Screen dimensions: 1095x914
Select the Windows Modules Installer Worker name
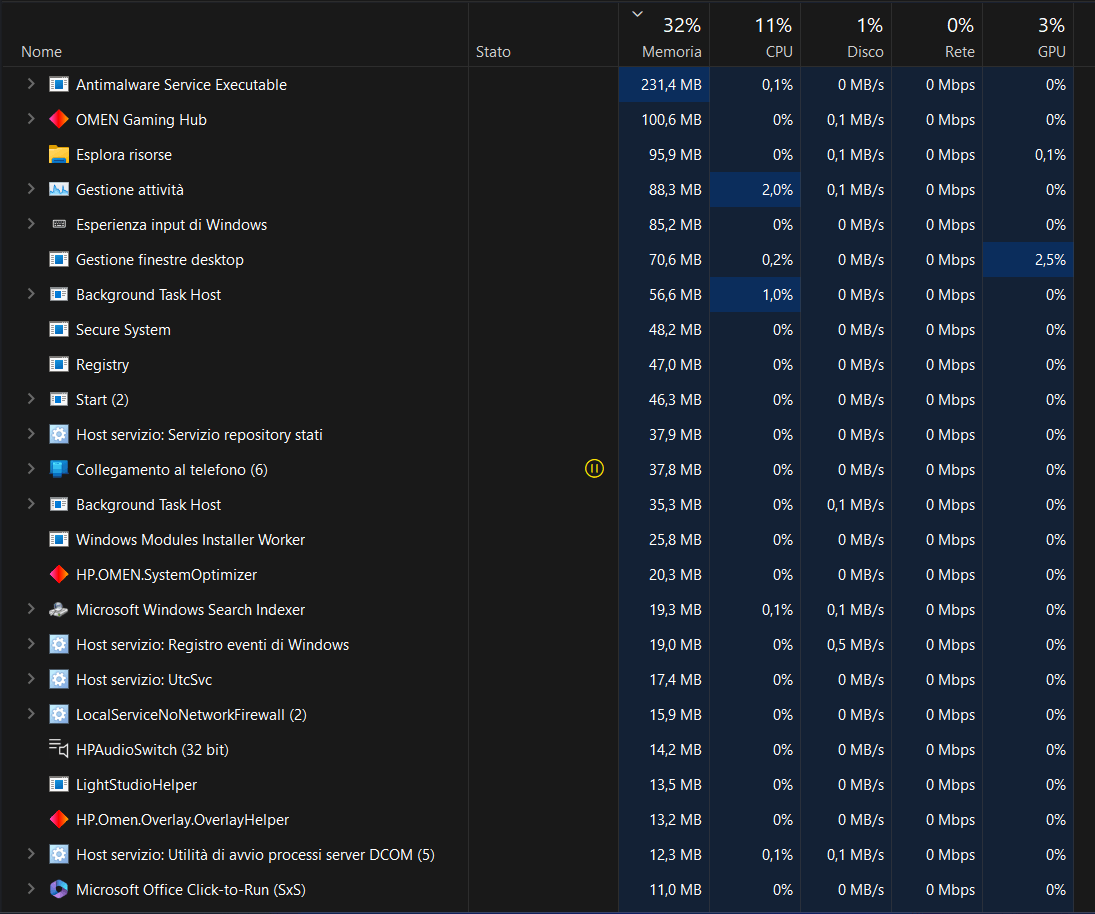(x=190, y=540)
